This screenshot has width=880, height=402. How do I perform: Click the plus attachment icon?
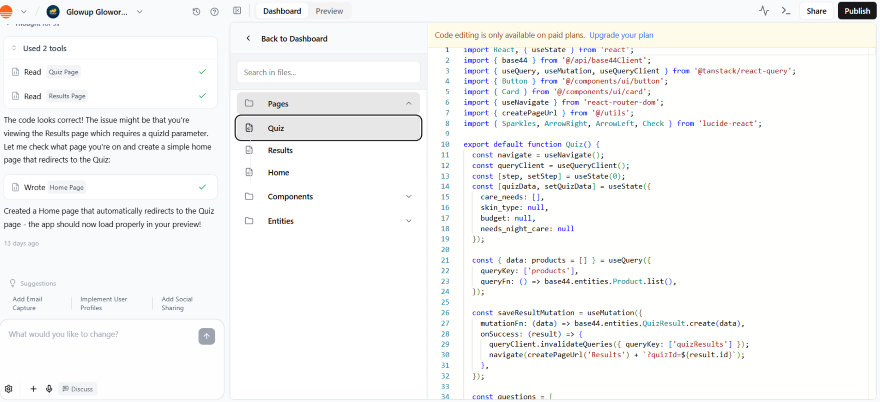coord(33,389)
